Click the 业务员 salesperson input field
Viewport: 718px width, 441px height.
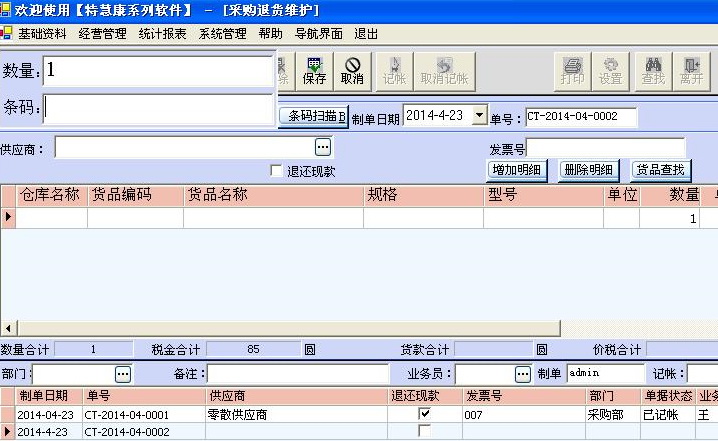[x=485, y=374]
